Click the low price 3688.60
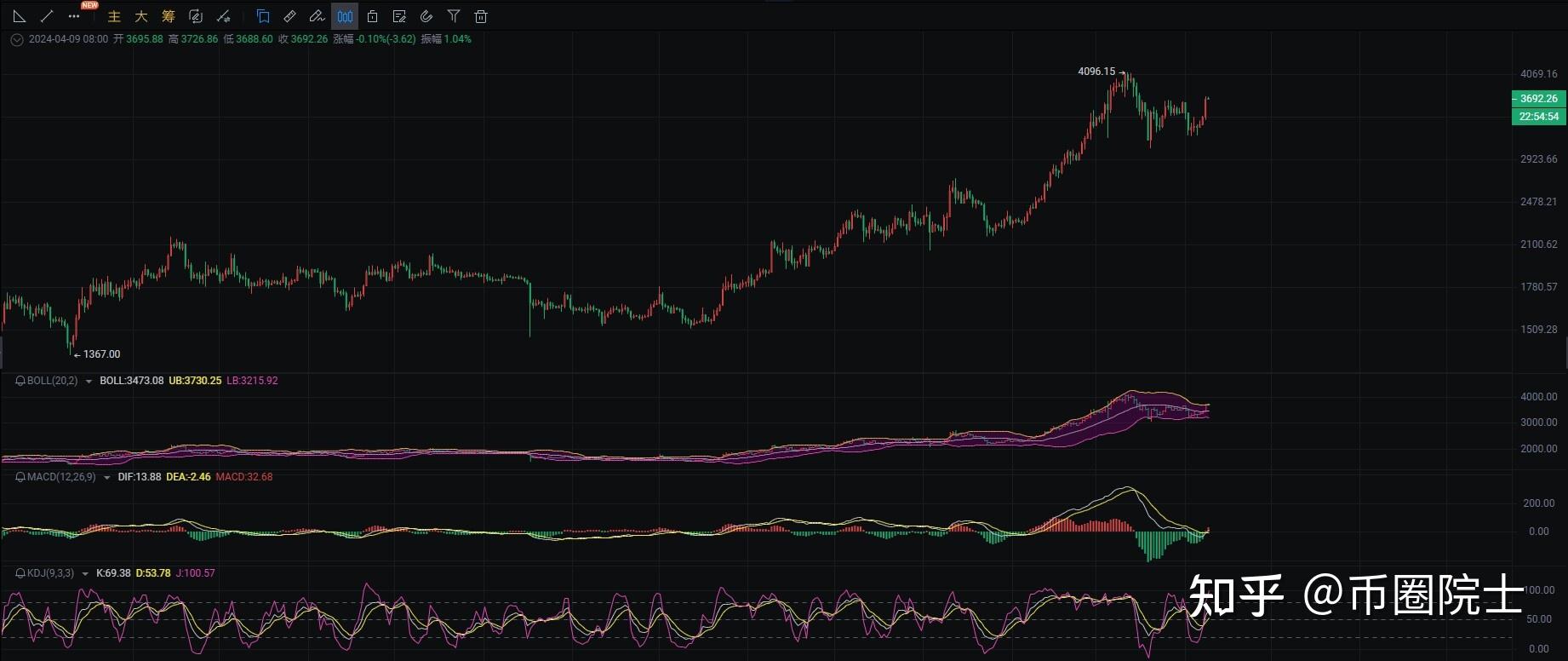 pos(255,39)
